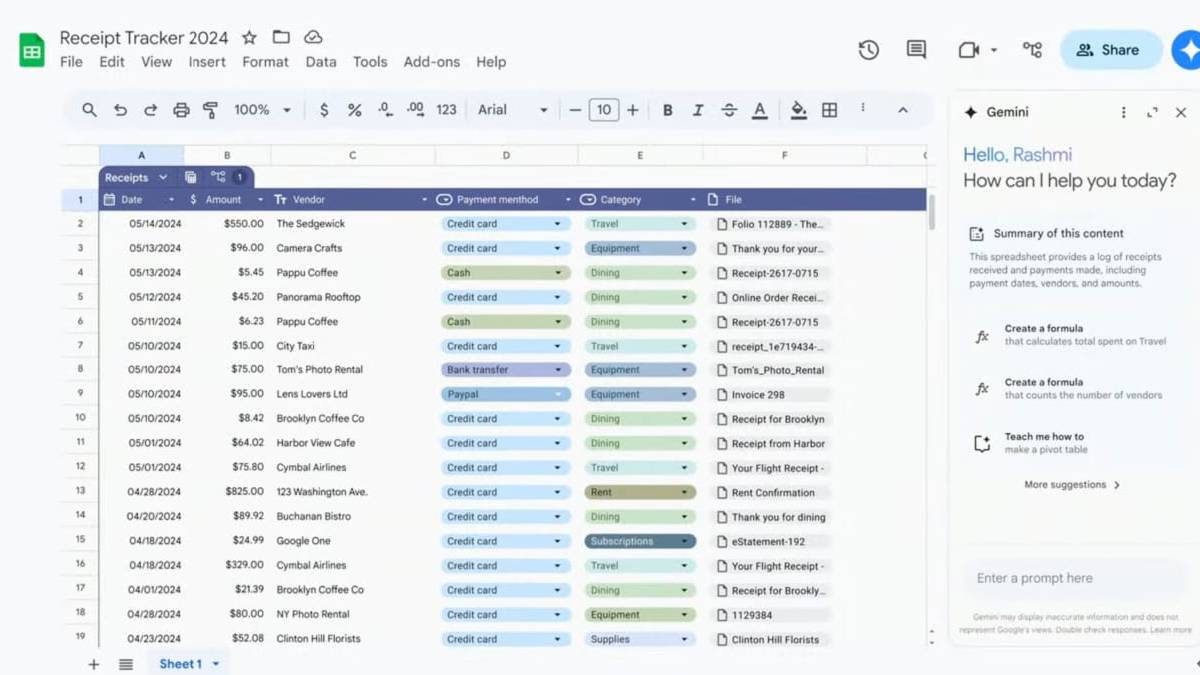Click the Google Sheets home logo
Viewport: 1200px width, 675px height.
point(32,50)
